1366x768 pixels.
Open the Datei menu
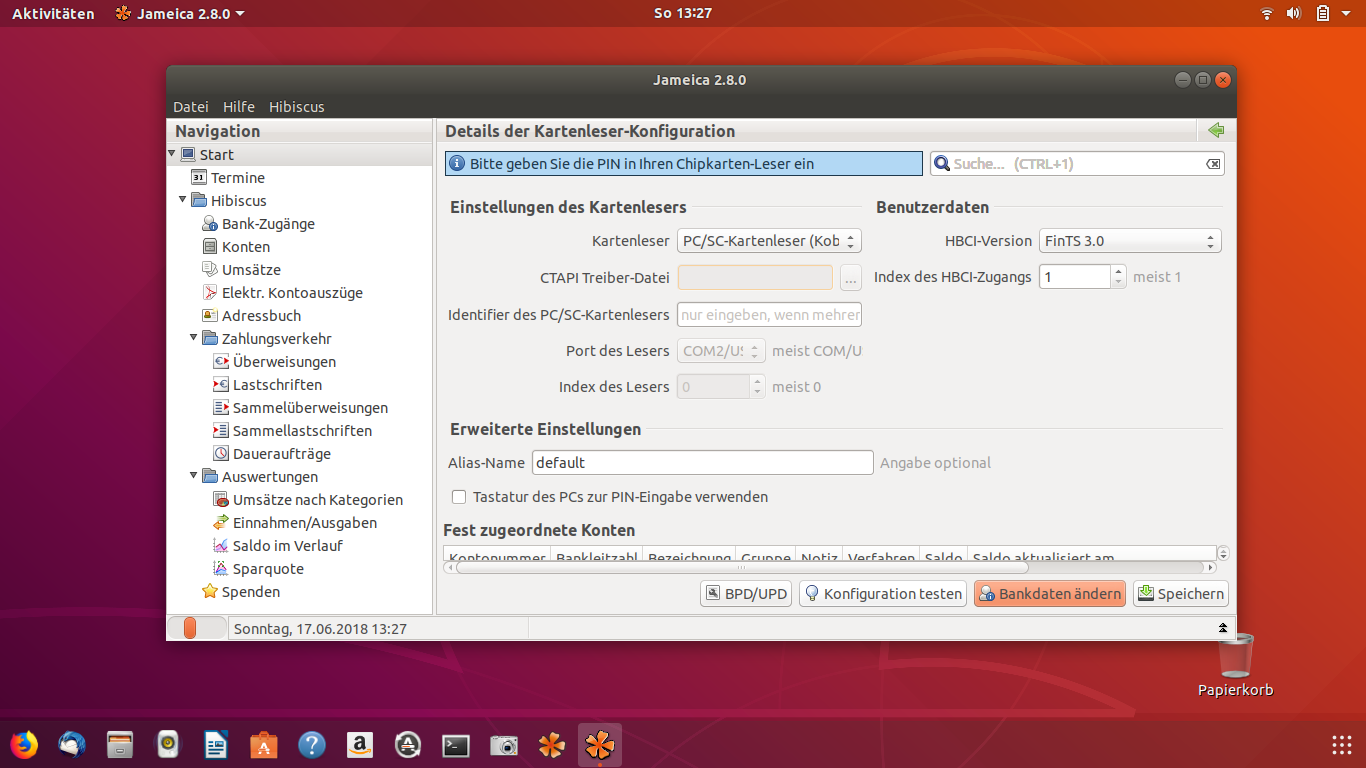tap(191, 107)
